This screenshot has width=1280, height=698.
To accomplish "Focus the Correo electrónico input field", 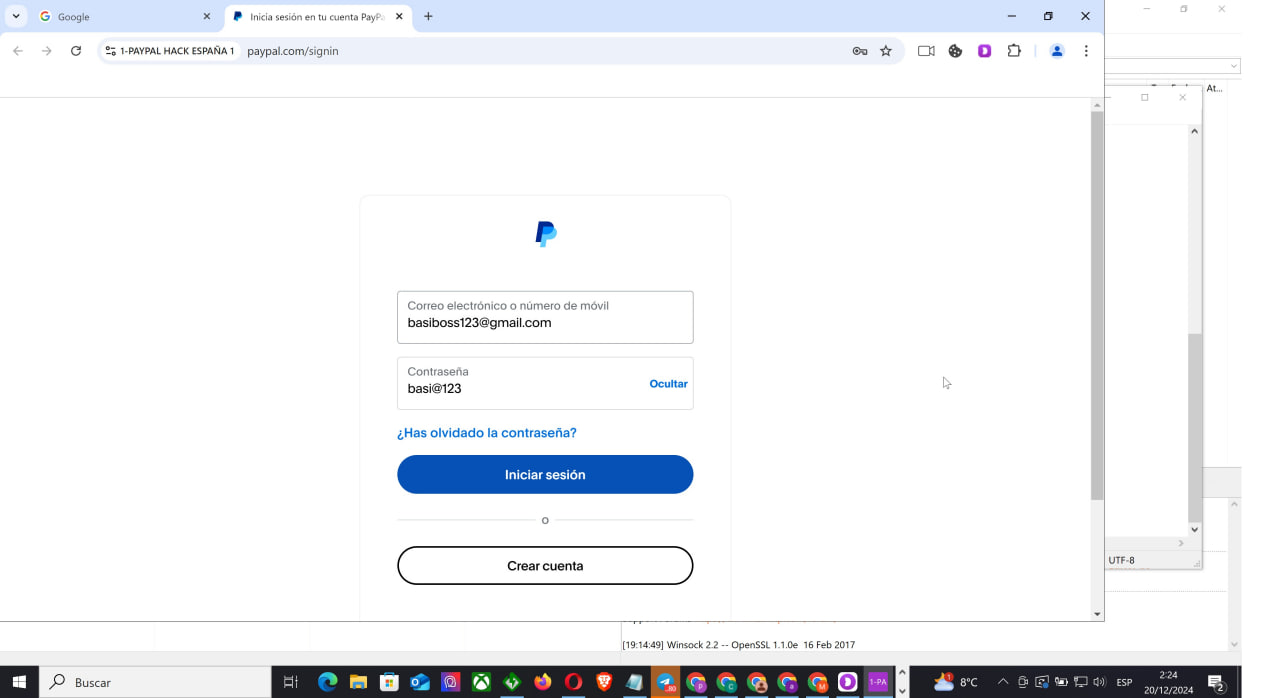I will point(545,317).
